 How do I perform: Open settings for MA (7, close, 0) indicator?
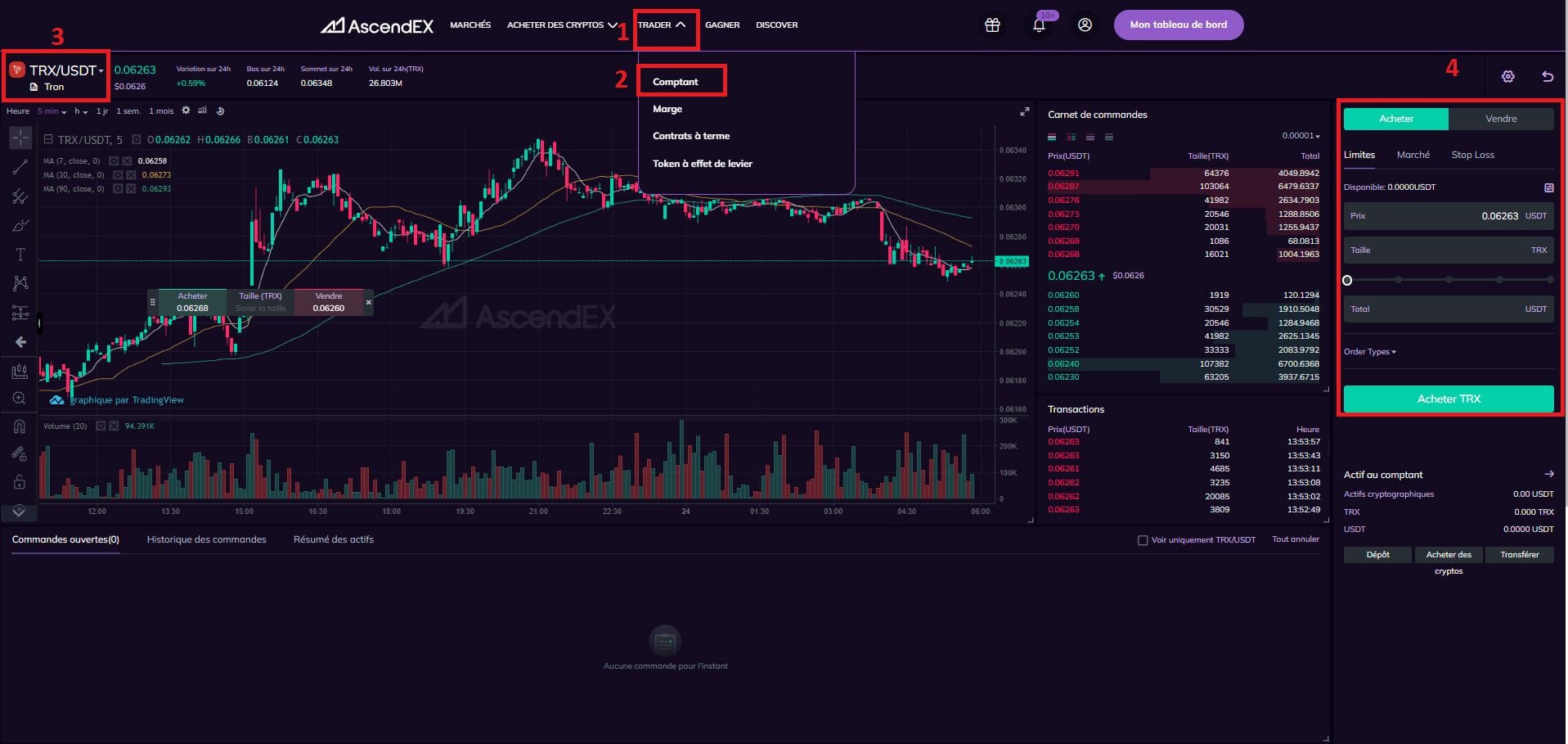[x=115, y=161]
